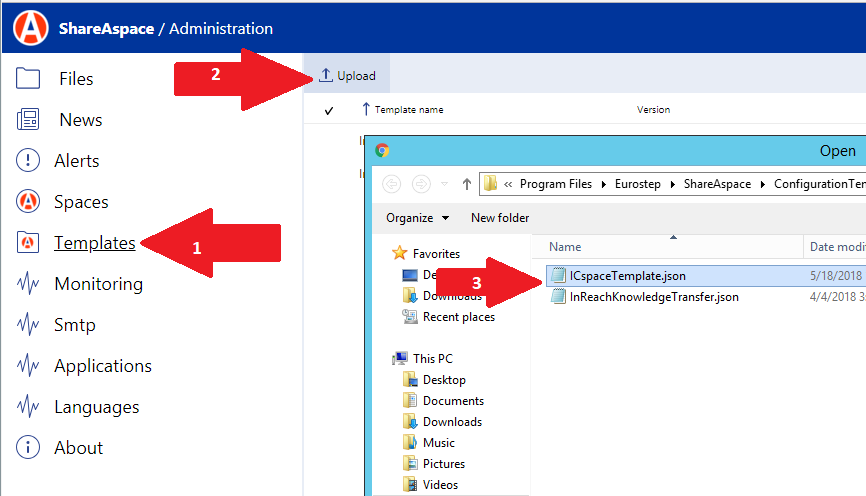Expand the path arrow after ShareAspace
Viewport: 866px width, 496px height.
click(762, 184)
